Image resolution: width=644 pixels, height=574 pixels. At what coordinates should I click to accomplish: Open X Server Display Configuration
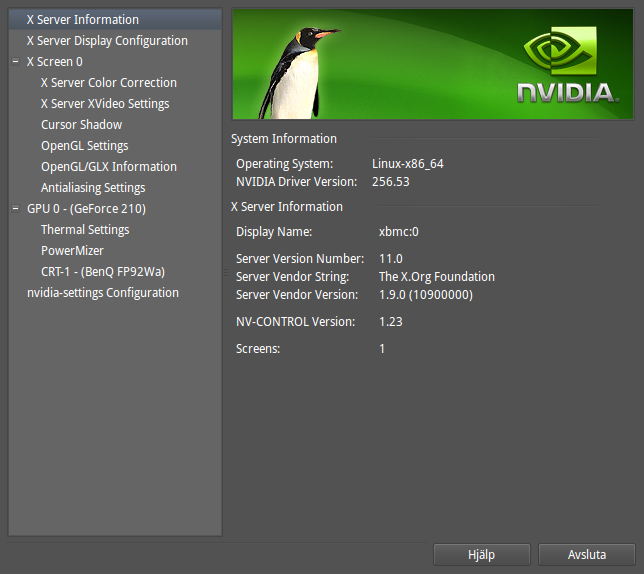pos(107,41)
